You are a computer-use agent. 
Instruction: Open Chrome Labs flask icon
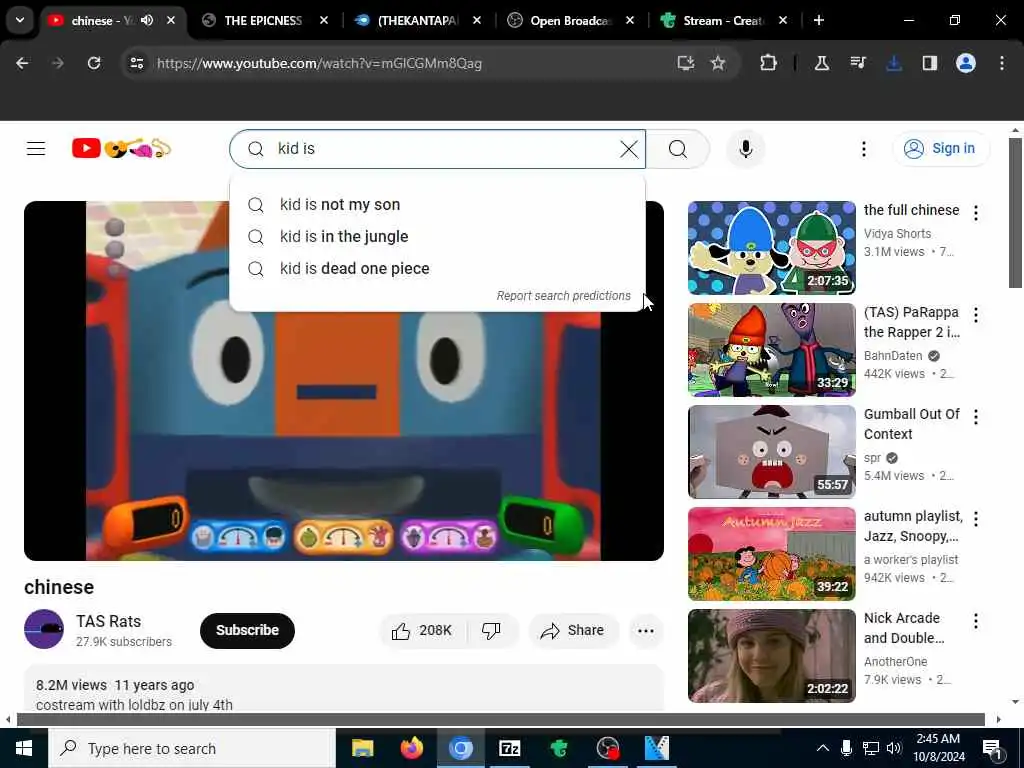[822, 63]
